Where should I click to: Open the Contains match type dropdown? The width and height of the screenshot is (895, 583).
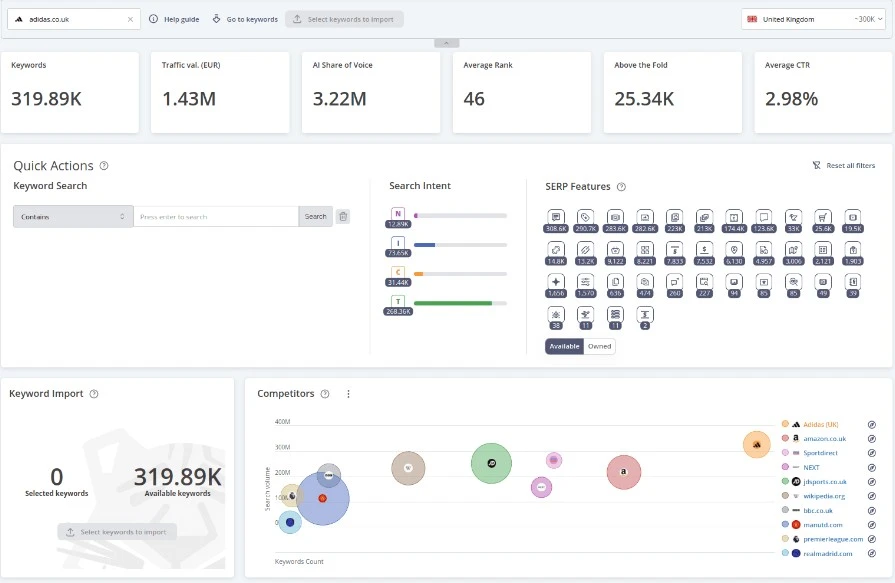(73, 216)
